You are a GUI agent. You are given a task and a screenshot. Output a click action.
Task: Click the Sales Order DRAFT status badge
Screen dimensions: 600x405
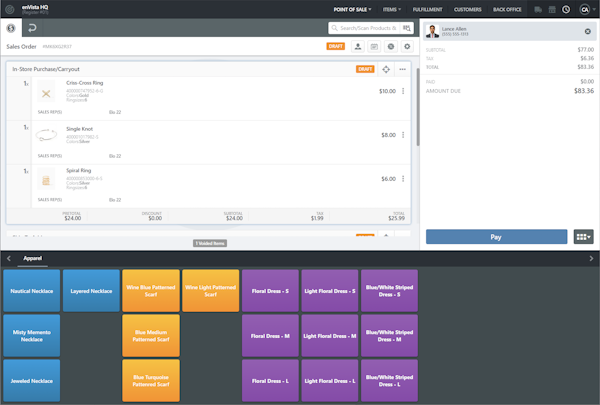pos(336,46)
